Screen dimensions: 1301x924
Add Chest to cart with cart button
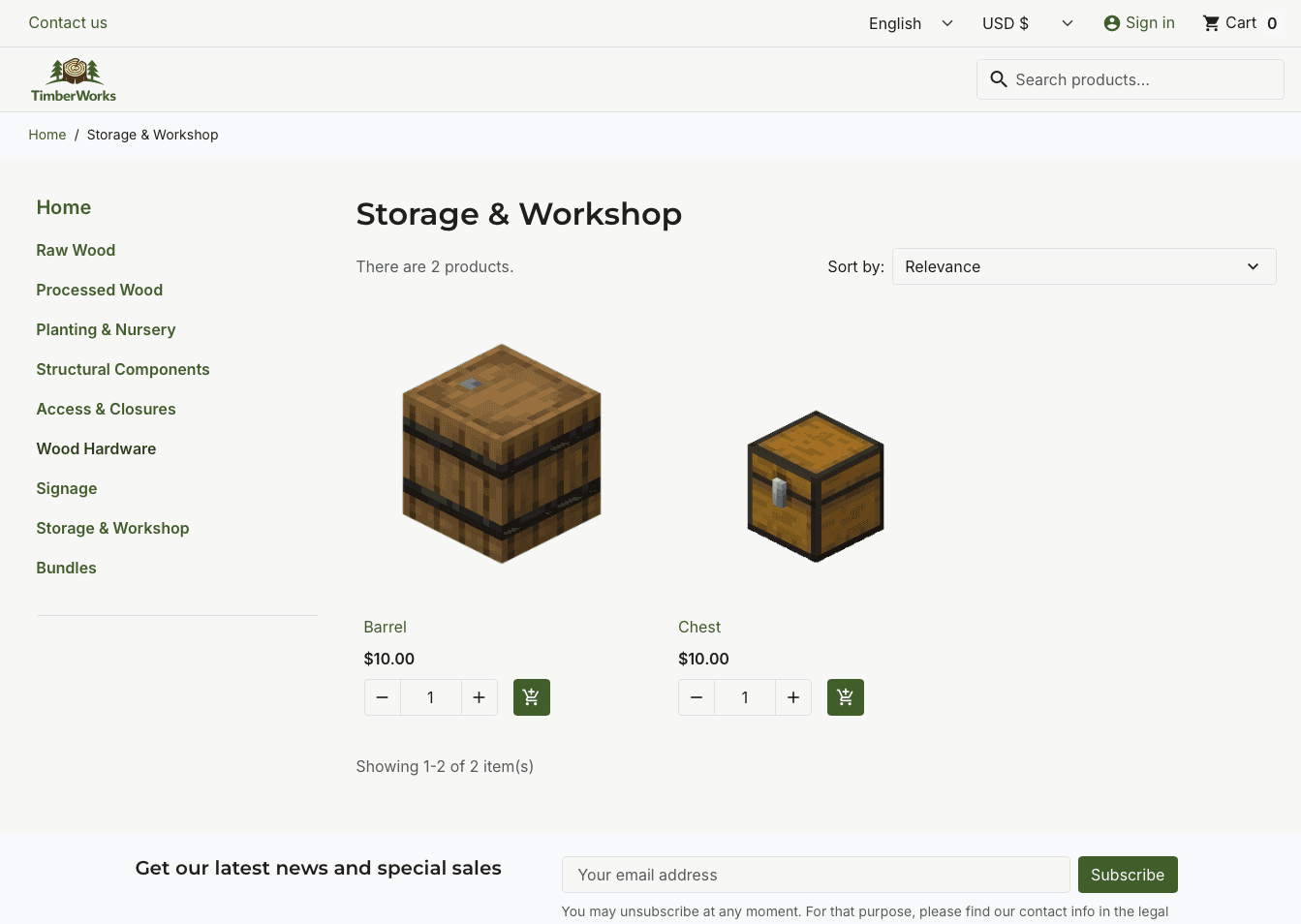[x=846, y=697]
